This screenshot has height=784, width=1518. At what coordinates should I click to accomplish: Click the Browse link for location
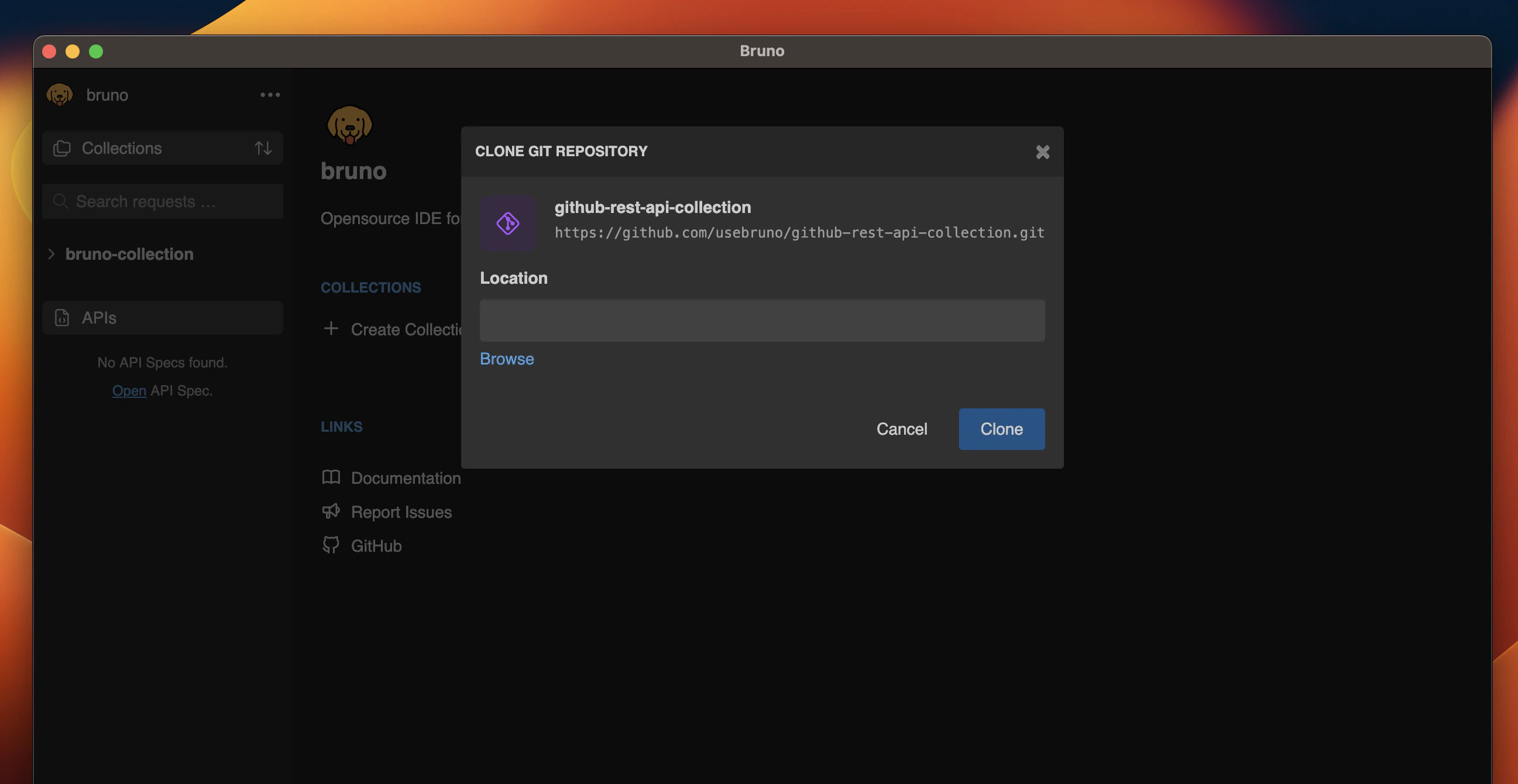[x=506, y=359]
